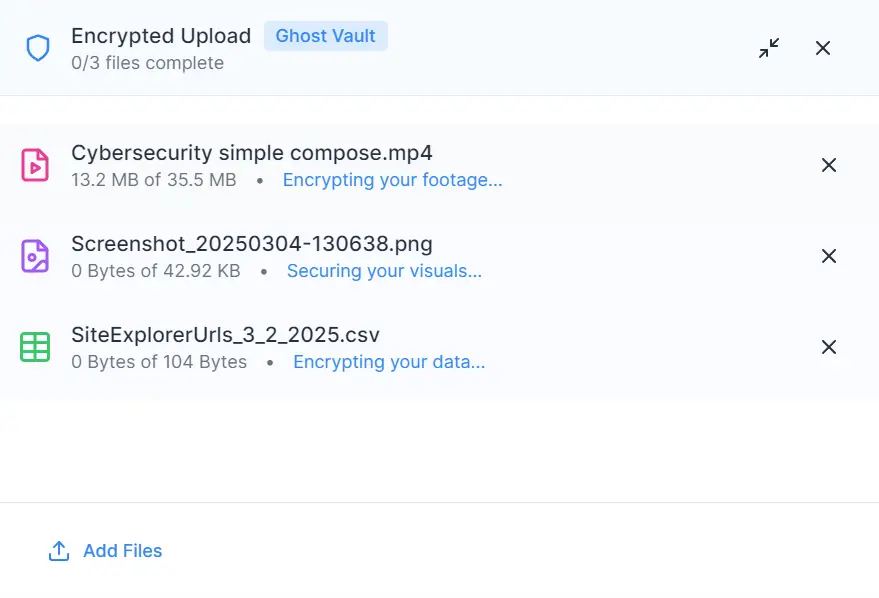Select the Cybersecurity simple compose.mp4 filename
This screenshot has height=598, width=879.
point(252,152)
